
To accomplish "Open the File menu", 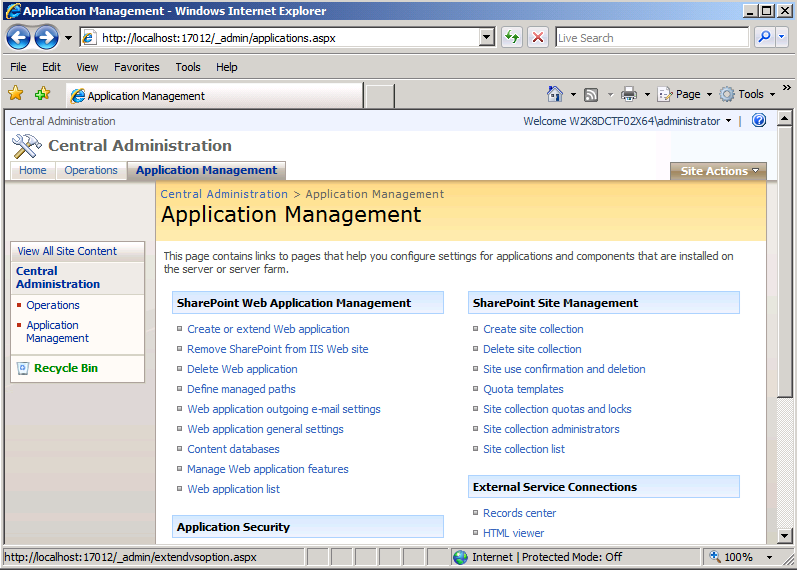I will pyautogui.click(x=18, y=67).
